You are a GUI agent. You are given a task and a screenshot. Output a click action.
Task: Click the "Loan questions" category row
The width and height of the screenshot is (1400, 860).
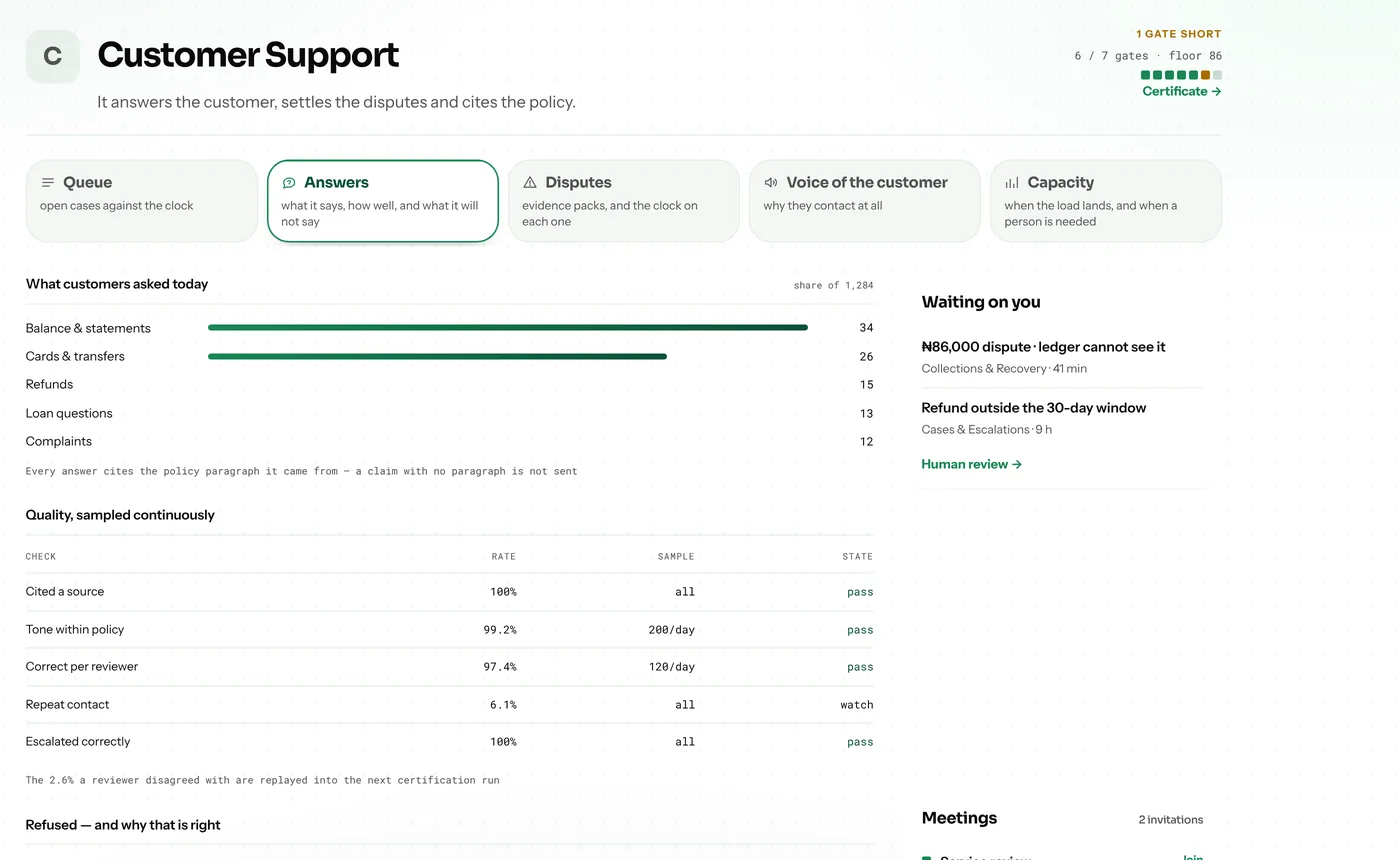coord(449,413)
